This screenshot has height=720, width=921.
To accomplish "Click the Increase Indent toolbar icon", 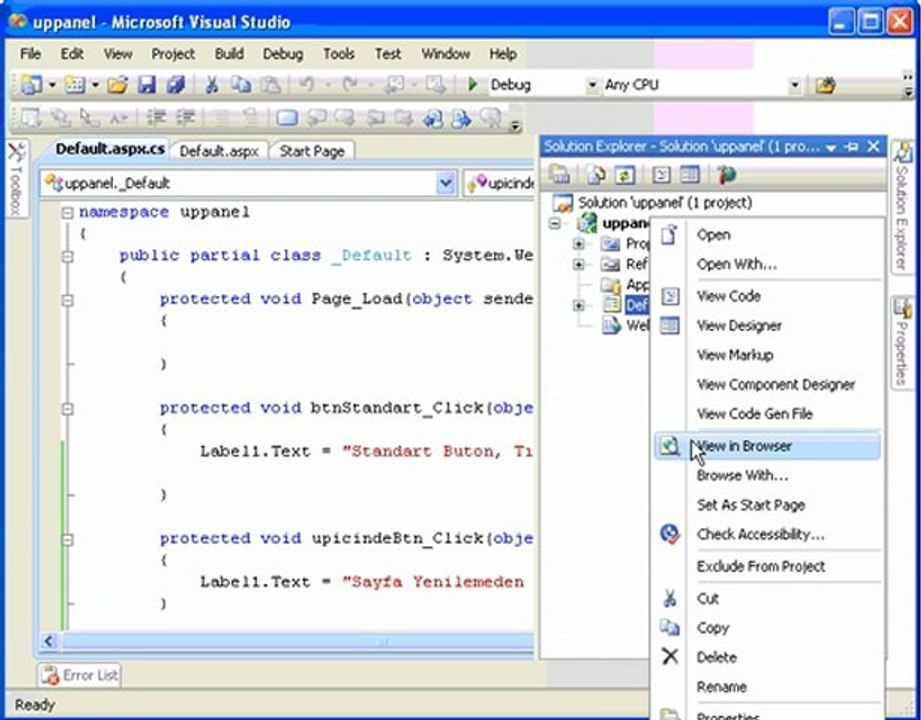I will pyautogui.click(x=186, y=117).
